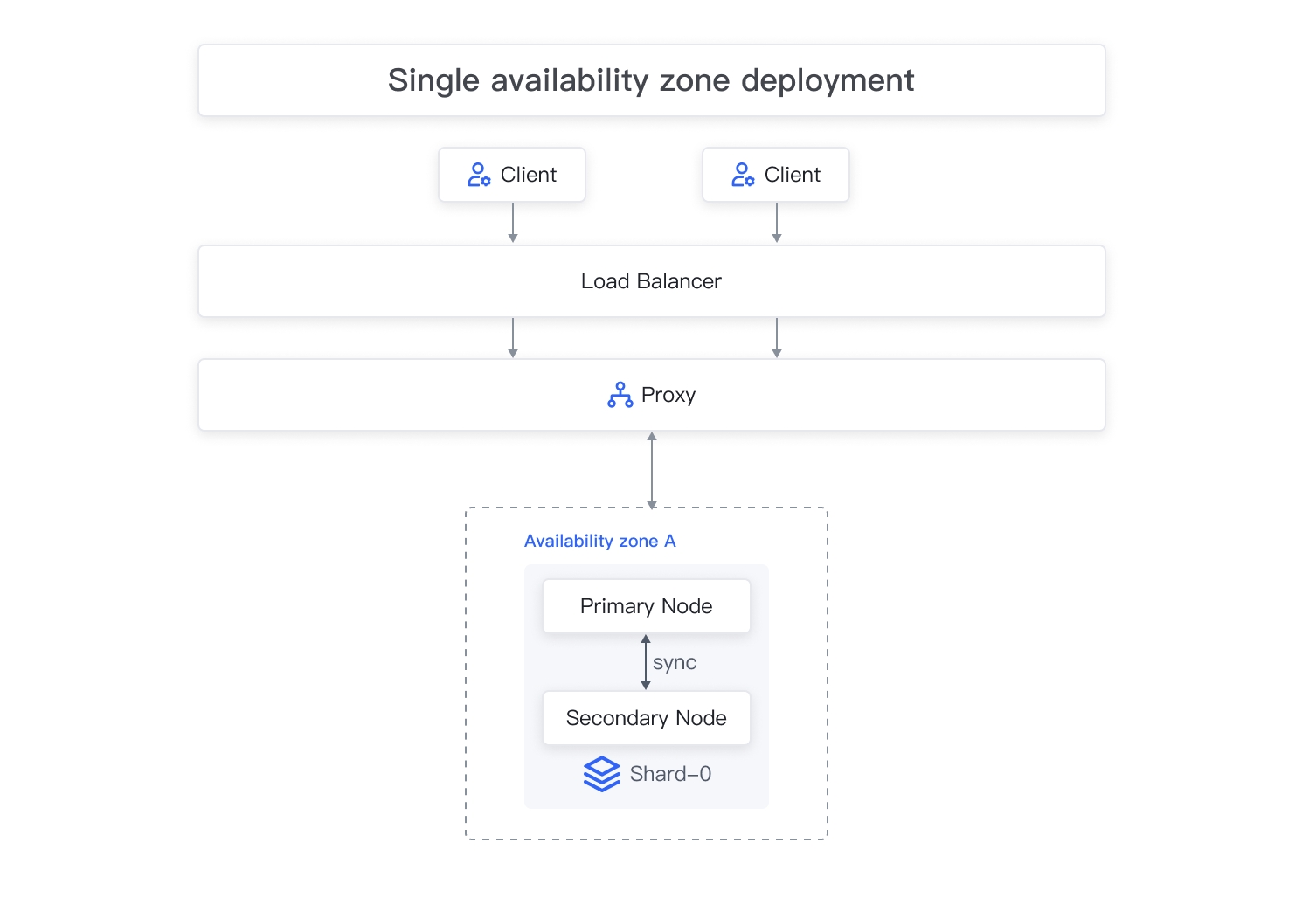Viewport: 1316px width, 905px height.
Task: Click the Shard-0 layers icon
Action: click(x=602, y=774)
